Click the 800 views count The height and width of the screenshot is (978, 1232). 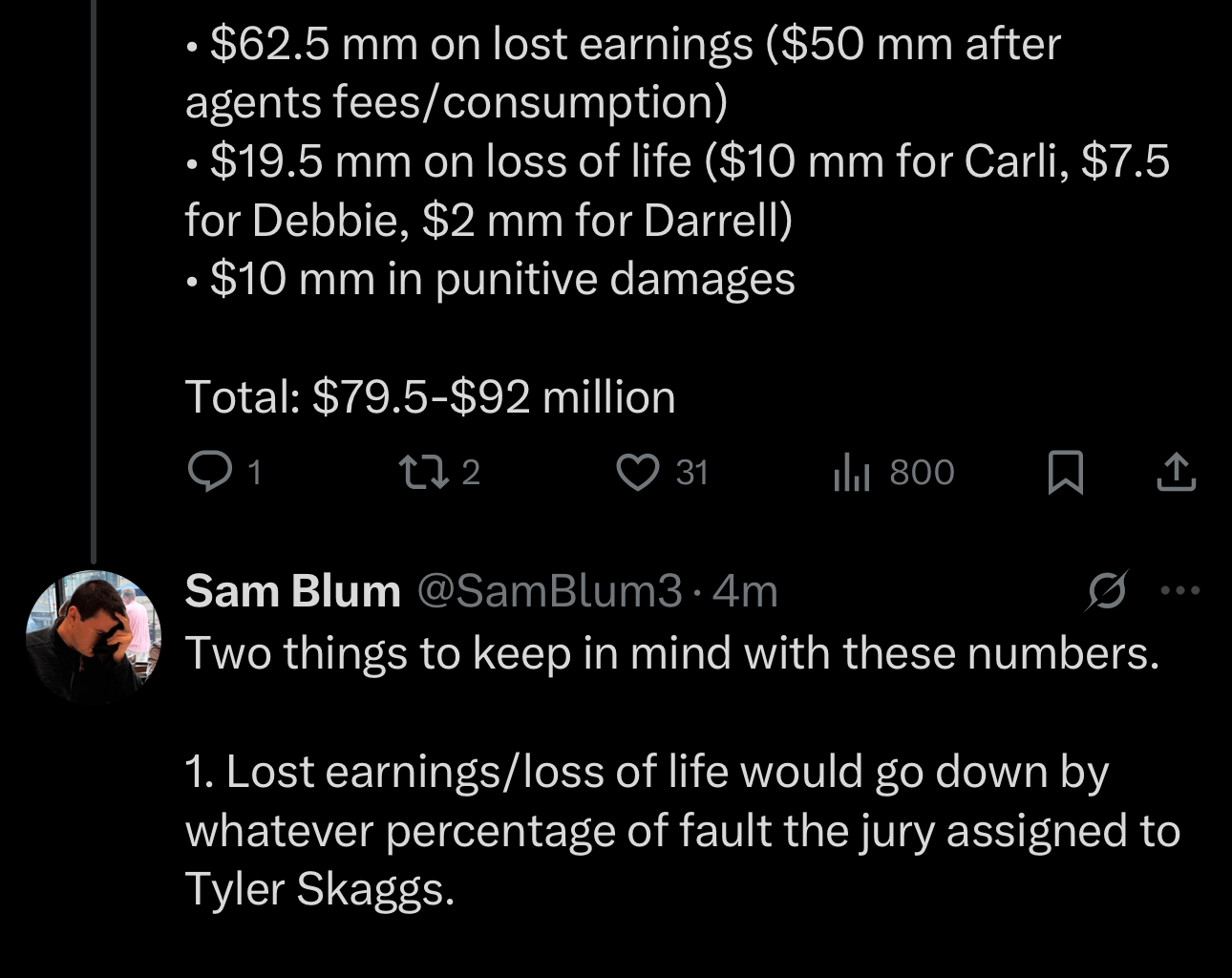(920, 471)
